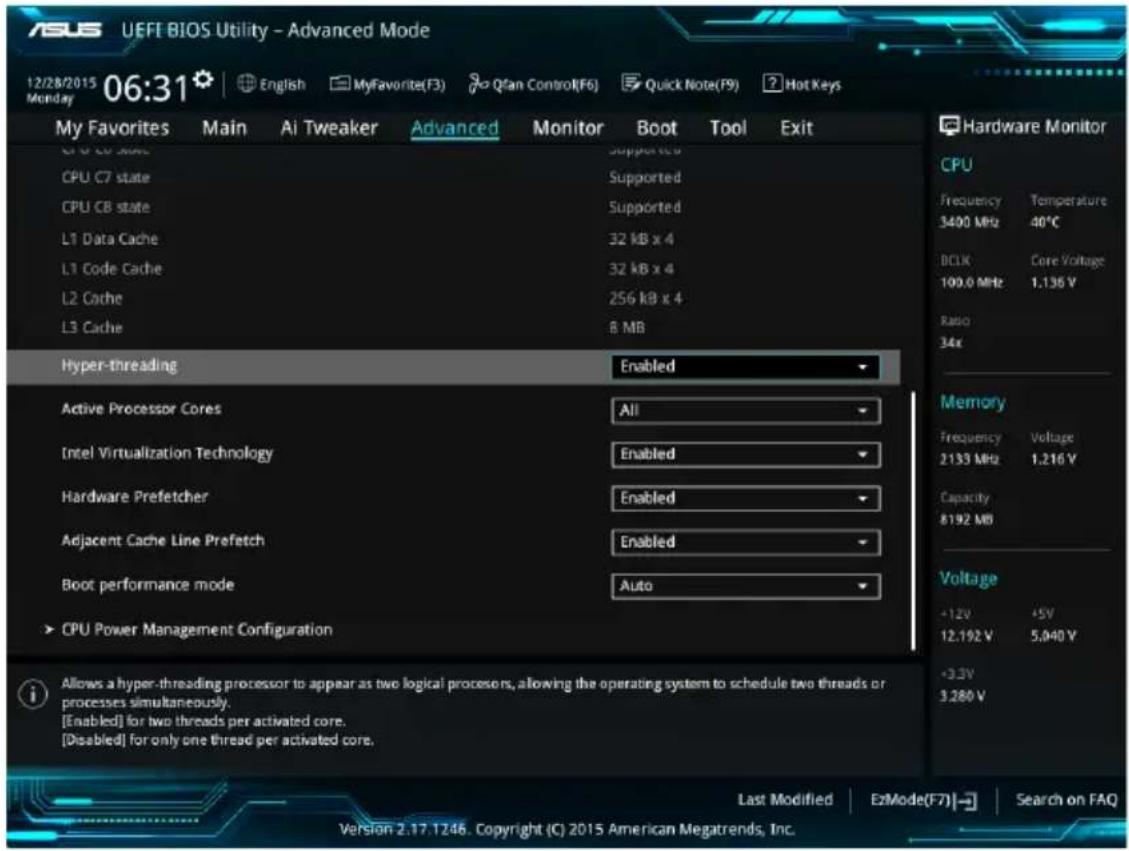Viewport: 1129px width, 851px height.
Task: Click the Adjacent Cache Line Prefetch label
Action: (163, 541)
